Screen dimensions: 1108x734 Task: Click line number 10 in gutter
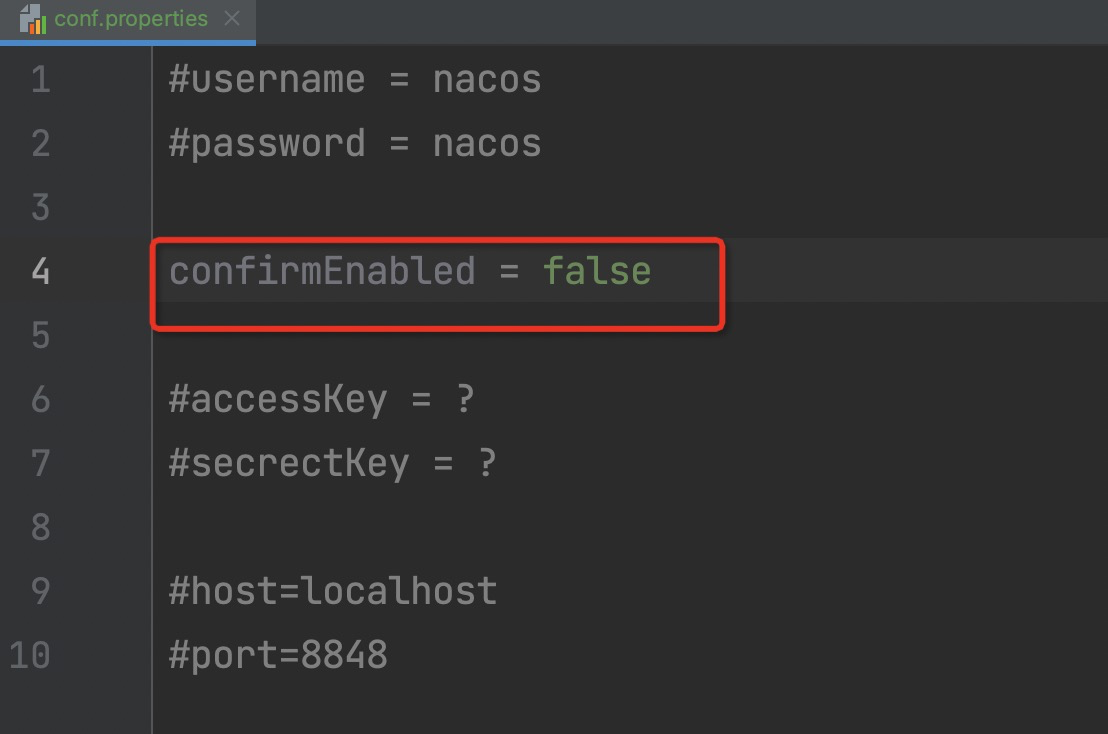coord(30,654)
